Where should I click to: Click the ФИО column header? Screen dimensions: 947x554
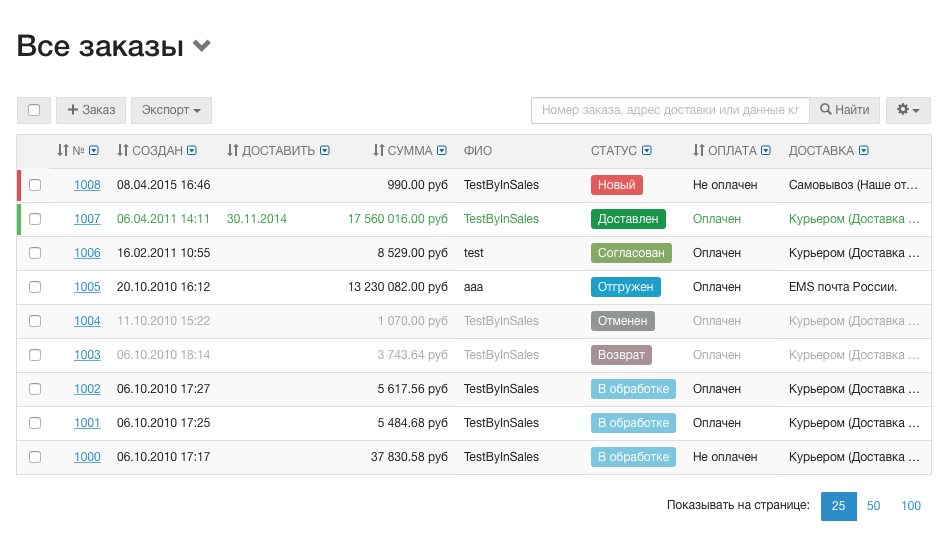[478, 150]
